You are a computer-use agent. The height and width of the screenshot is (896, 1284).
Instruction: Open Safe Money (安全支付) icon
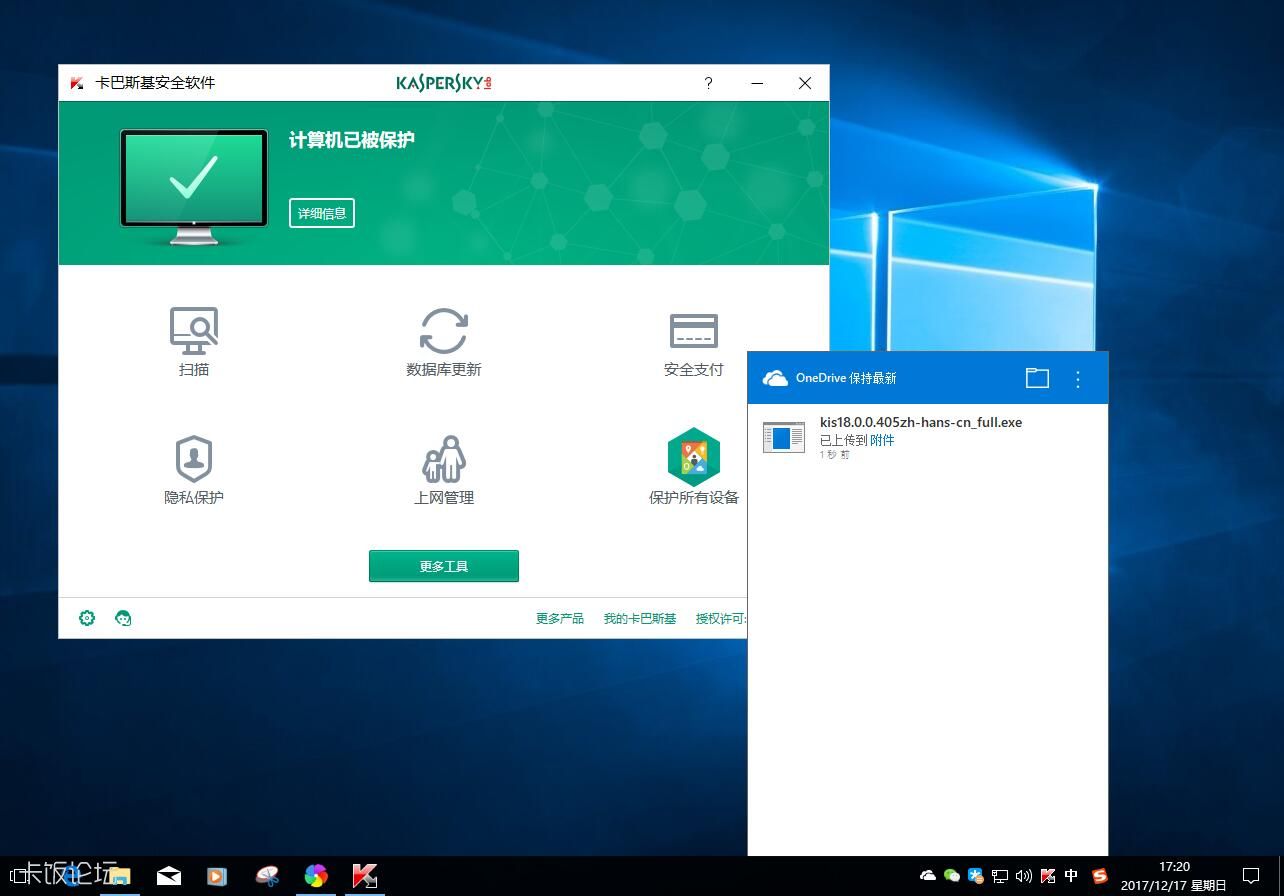coord(694,331)
